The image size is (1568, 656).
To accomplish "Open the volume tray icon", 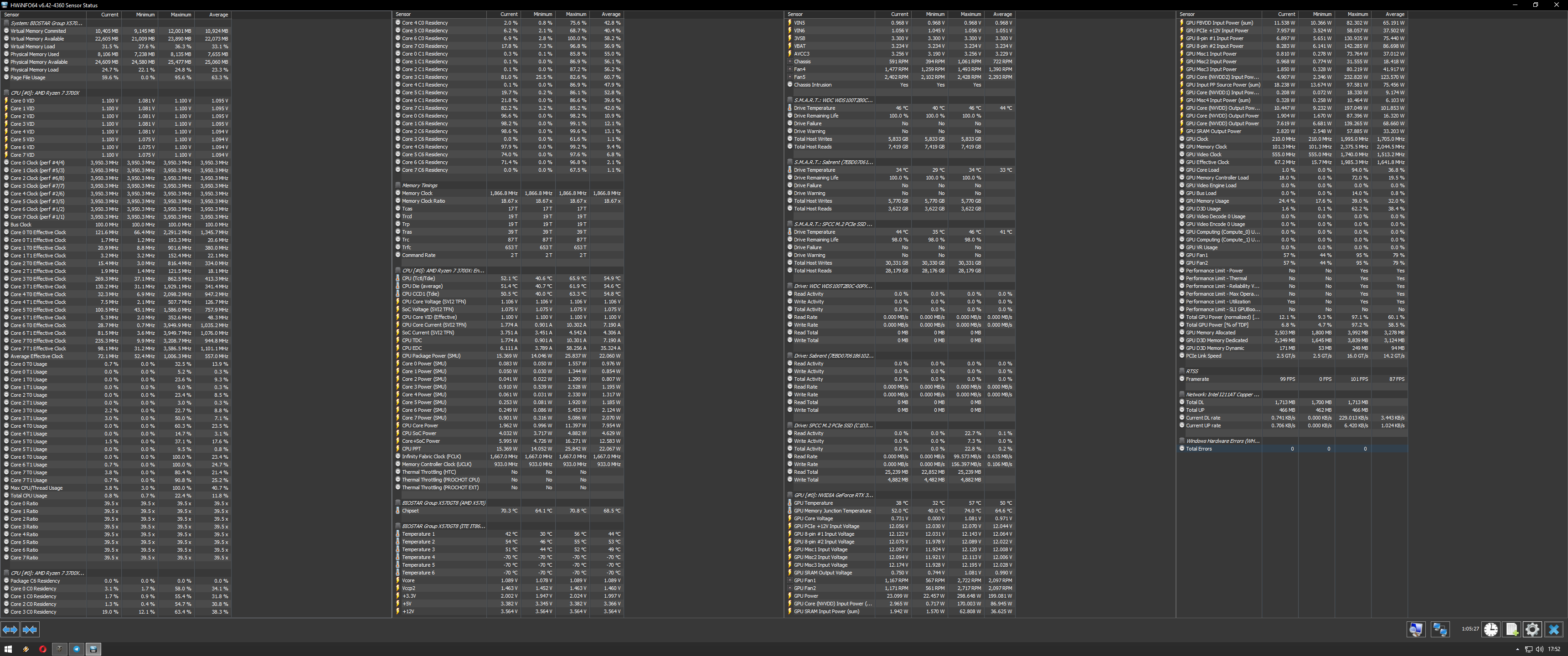I will click(x=1539, y=649).
